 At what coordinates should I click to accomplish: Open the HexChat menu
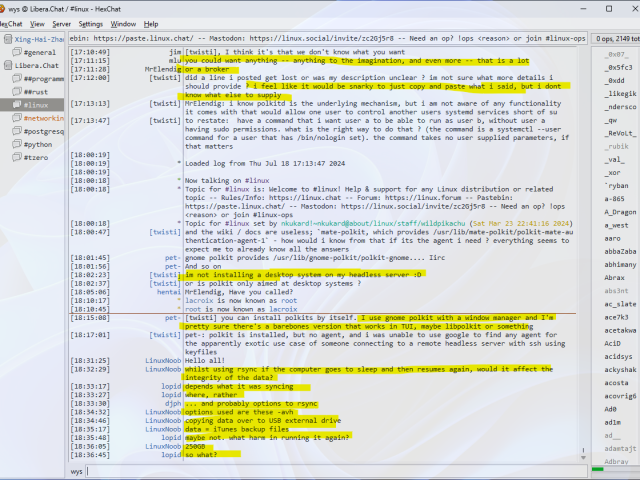tap(14, 23)
